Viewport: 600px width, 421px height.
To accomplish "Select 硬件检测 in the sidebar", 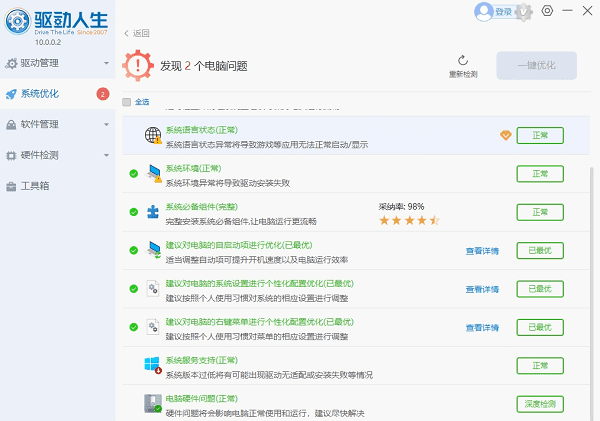I will [57, 155].
